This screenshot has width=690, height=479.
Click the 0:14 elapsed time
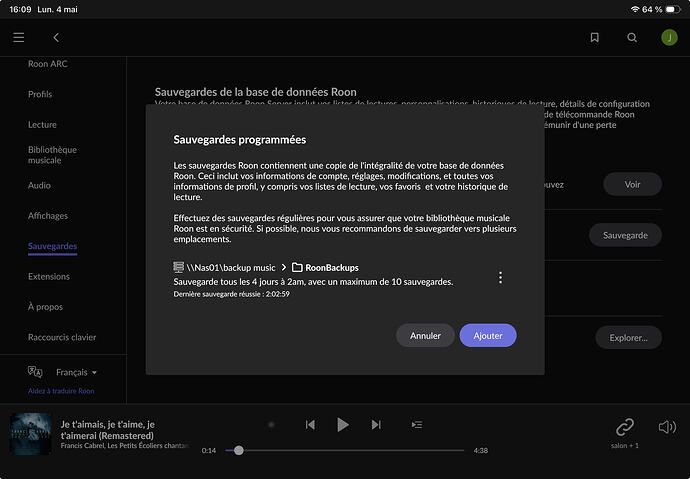[209, 450]
